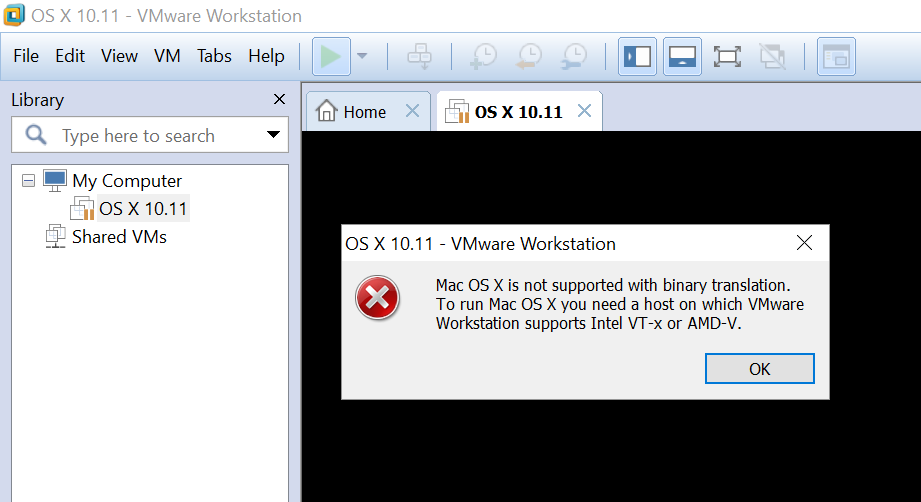Image resolution: width=921 pixels, height=502 pixels.
Task: Open the VM menu
Action: click(167, 56)
